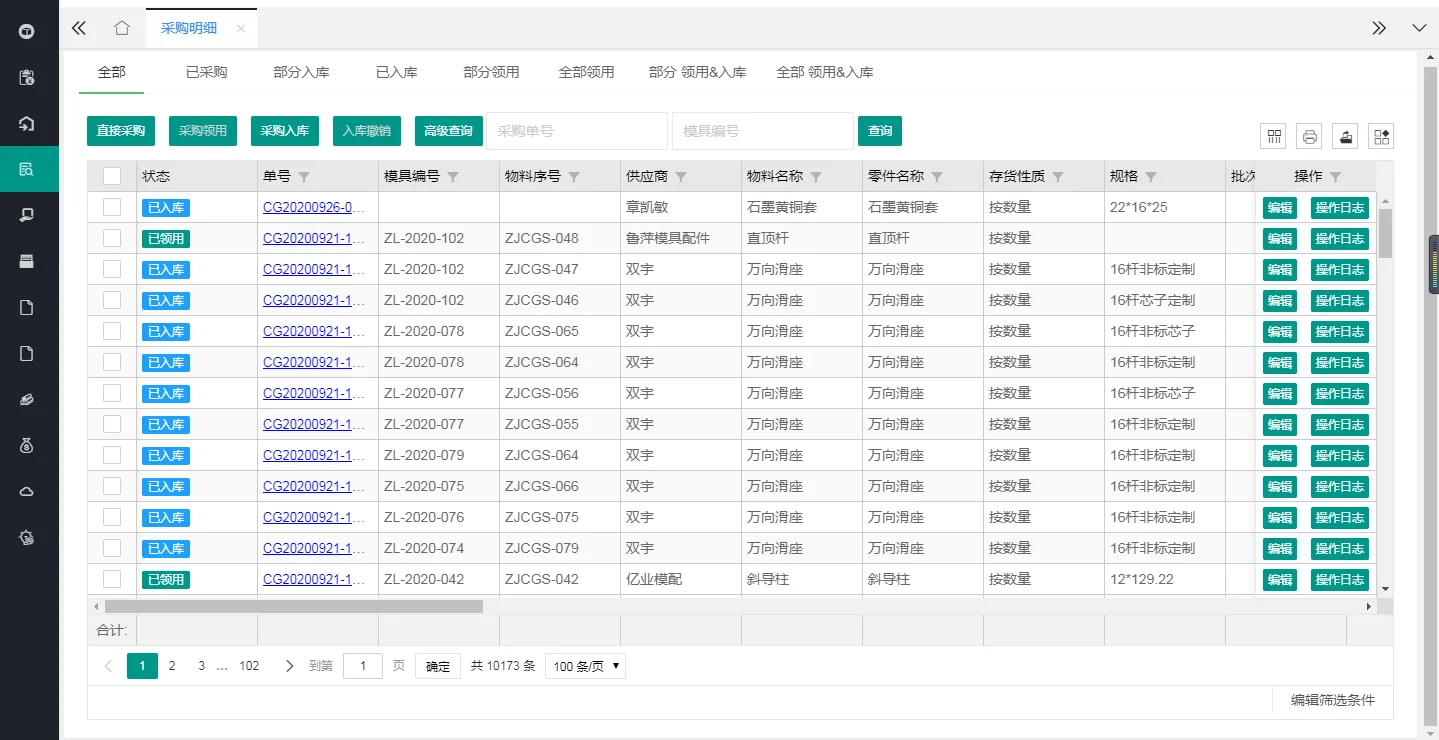
Task: Tick the select-all checkbox in the table header
Action: (112, 176)
